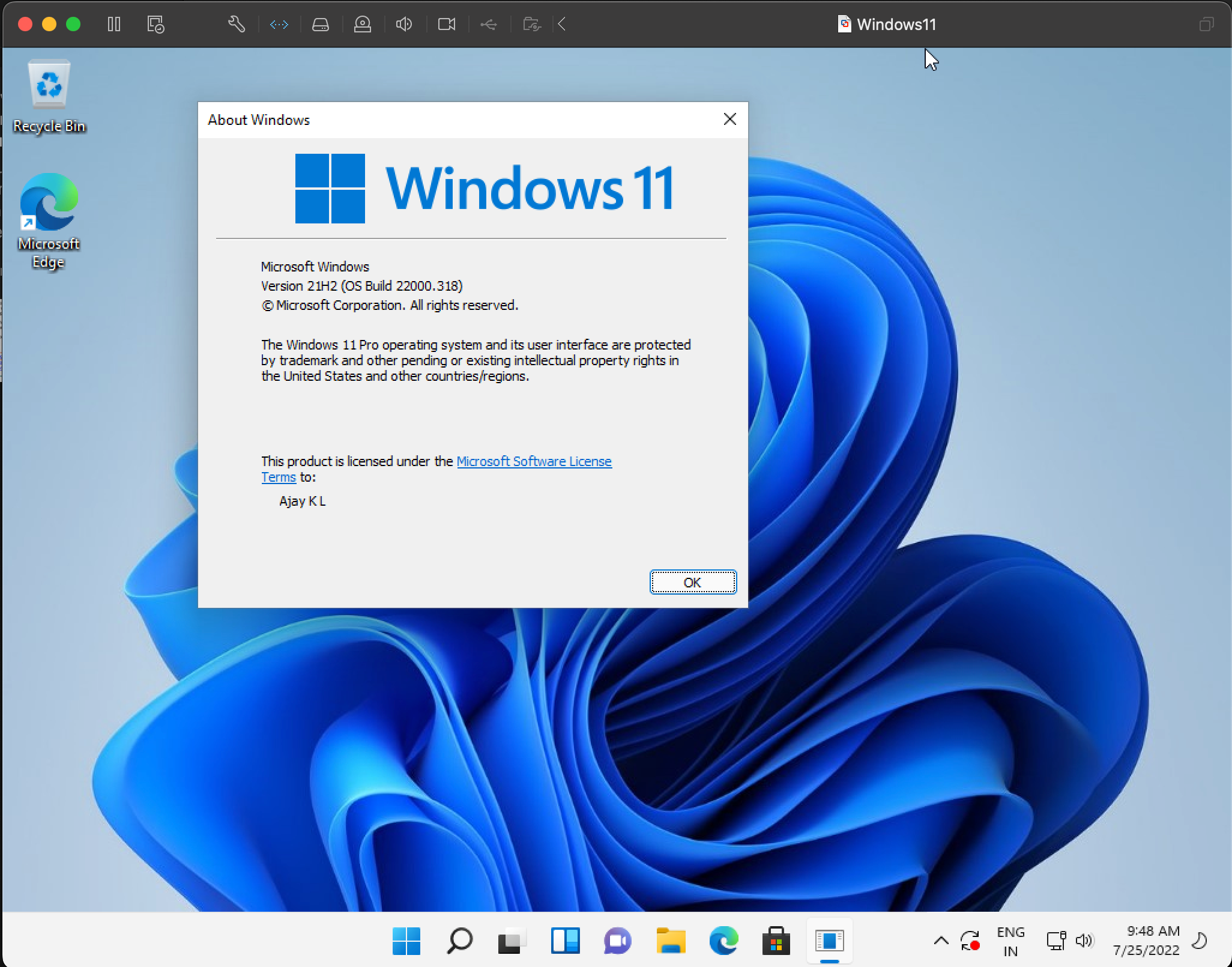Close the About Windows dialog
The image size is (1232, 967).
click(730, 120)
